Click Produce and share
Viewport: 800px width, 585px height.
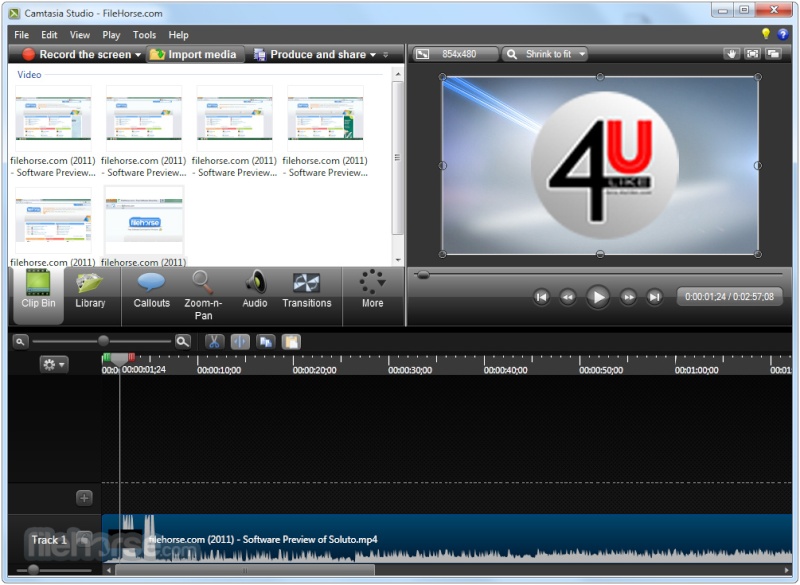(311, 54)
